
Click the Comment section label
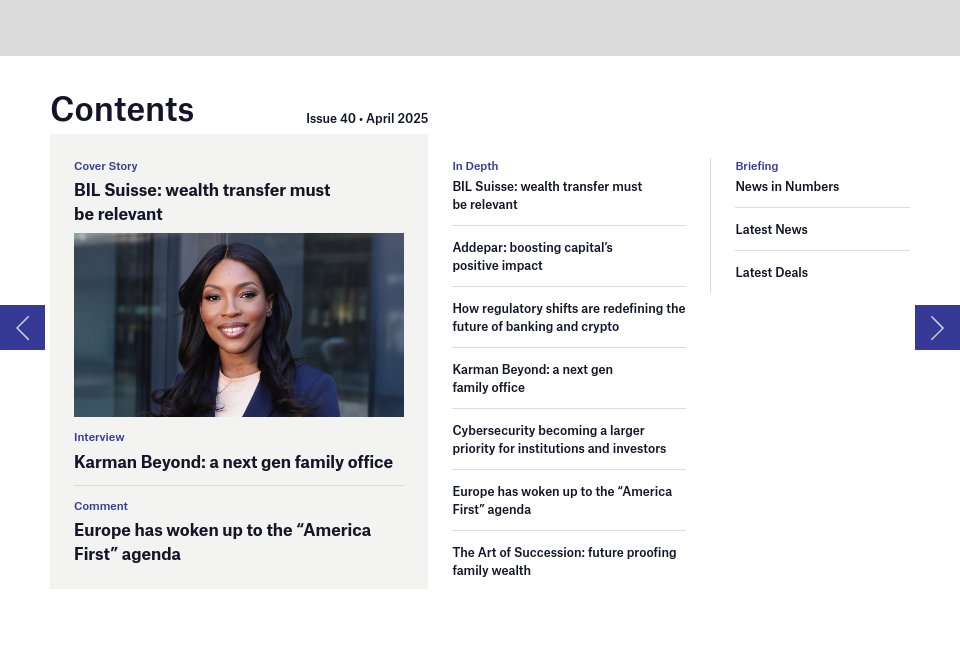pos(101,506)
